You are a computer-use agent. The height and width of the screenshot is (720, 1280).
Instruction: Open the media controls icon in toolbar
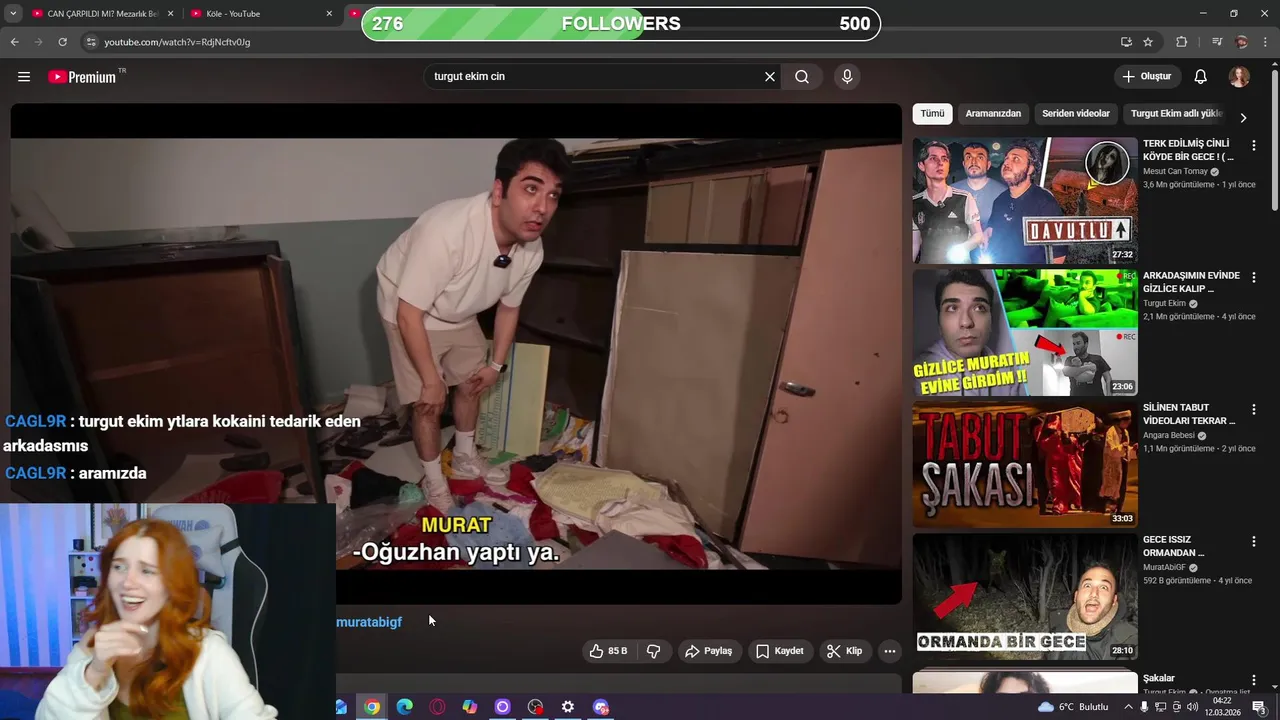click(x=1217, y=42)
